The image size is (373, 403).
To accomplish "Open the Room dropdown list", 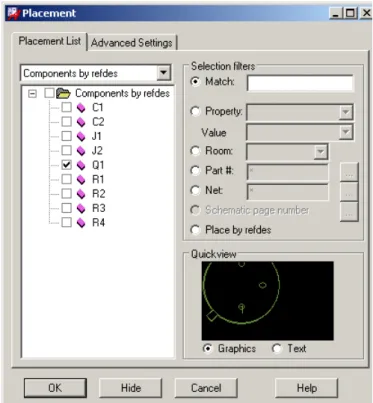I will coord(320,152).
